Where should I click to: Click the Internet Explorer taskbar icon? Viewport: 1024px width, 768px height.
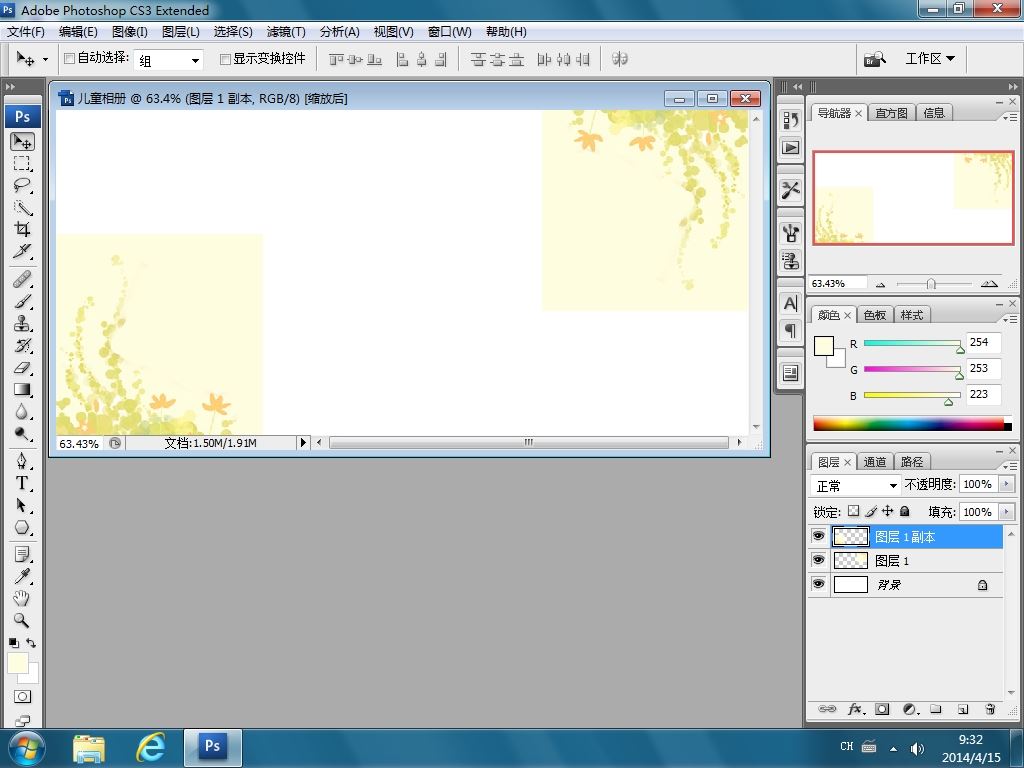click(x=150, y=747)
